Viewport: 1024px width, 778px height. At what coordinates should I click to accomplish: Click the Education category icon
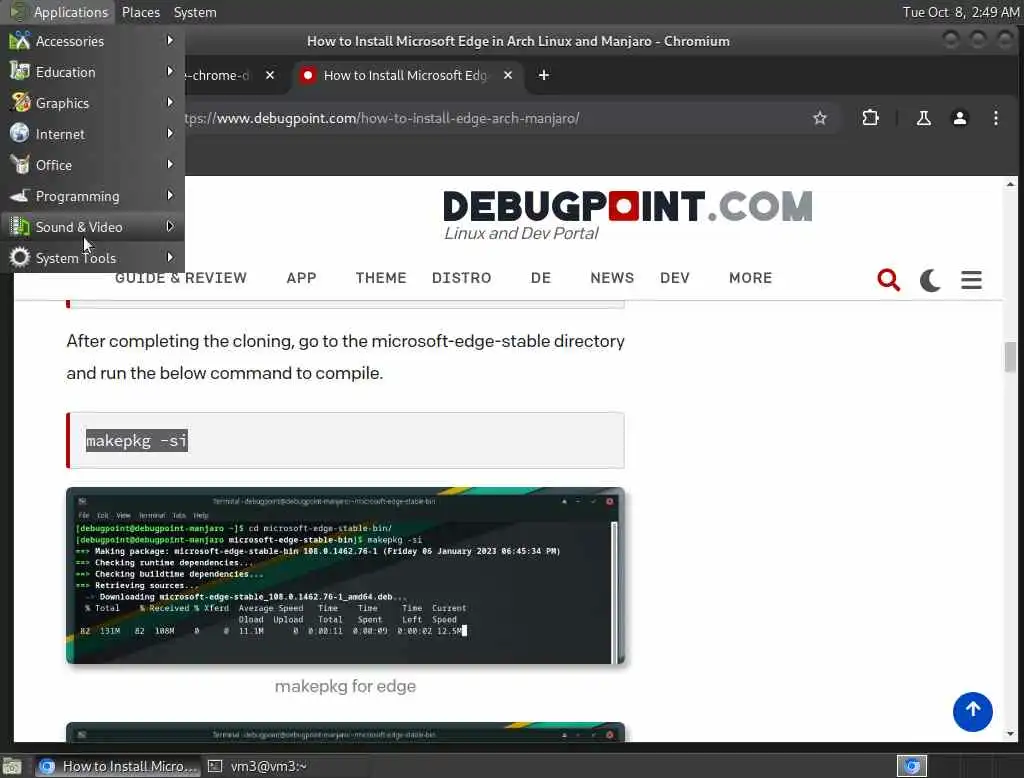20,71
